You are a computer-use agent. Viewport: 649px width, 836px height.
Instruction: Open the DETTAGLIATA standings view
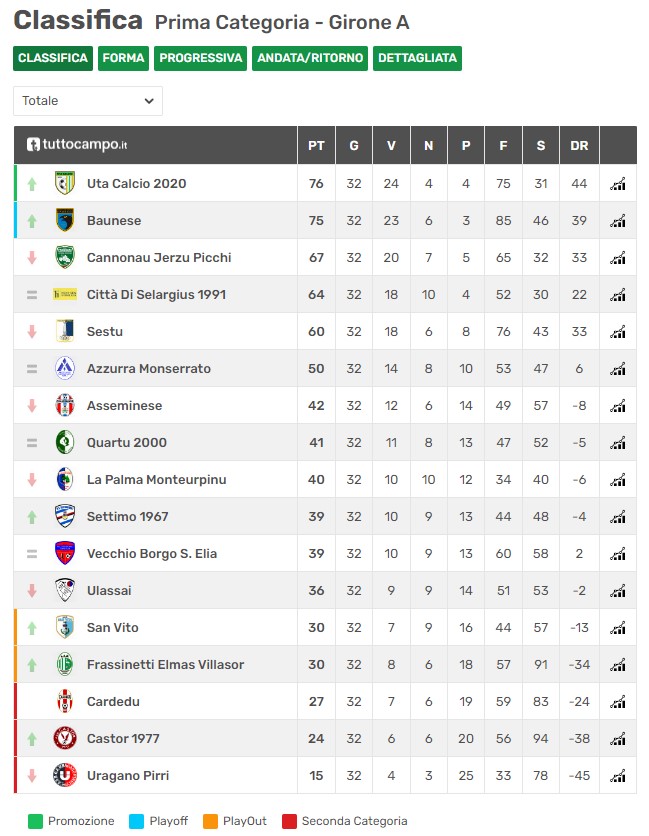pos(418,58)
